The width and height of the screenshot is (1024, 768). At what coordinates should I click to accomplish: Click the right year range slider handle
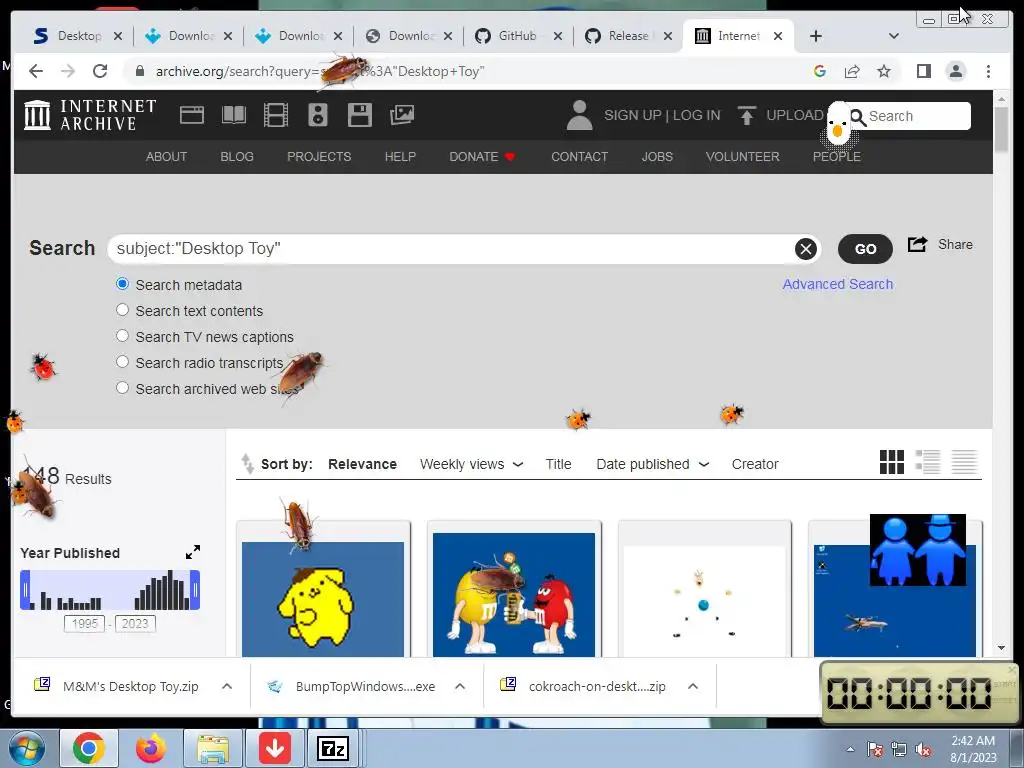(195, 590)
